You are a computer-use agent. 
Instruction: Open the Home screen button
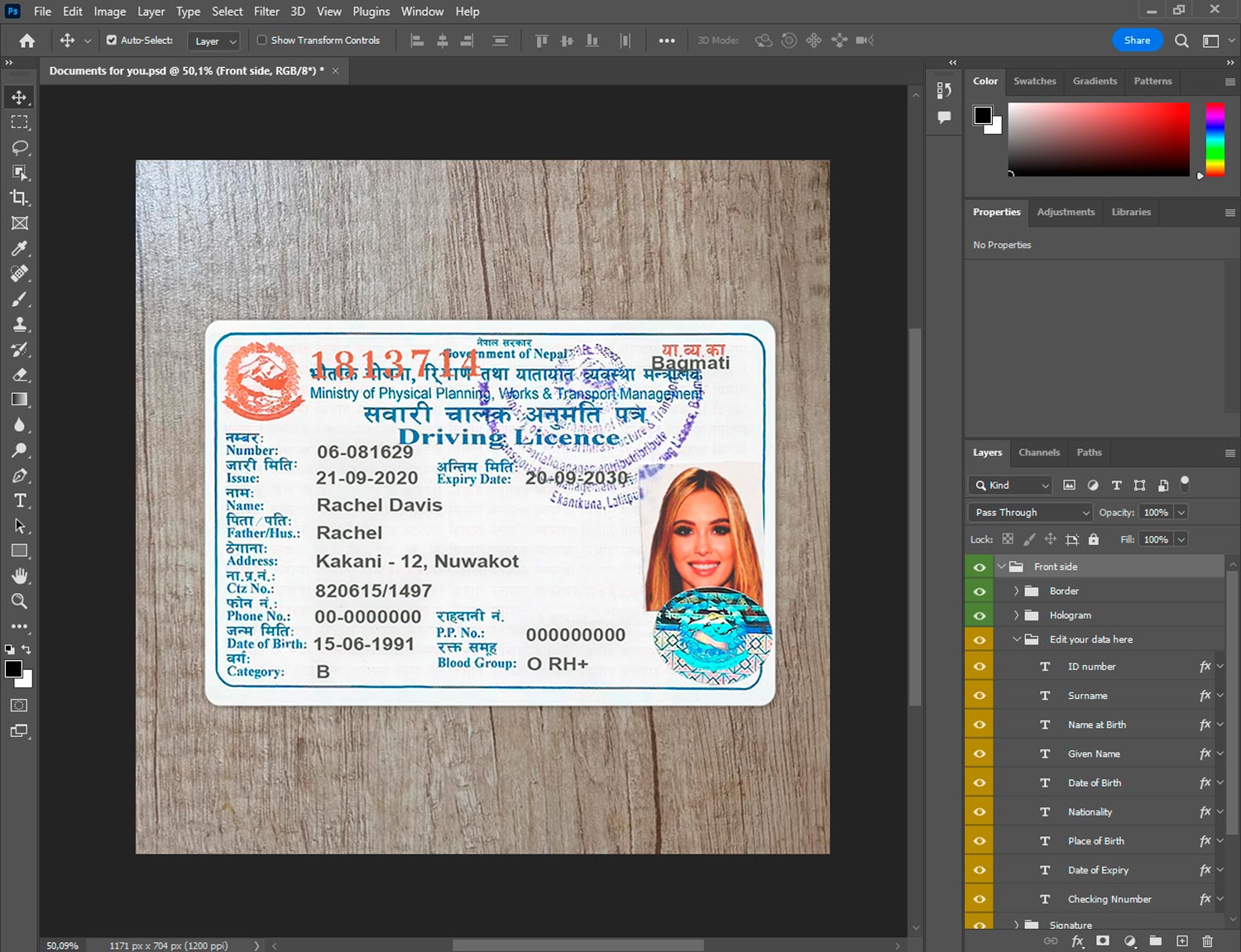27,41
